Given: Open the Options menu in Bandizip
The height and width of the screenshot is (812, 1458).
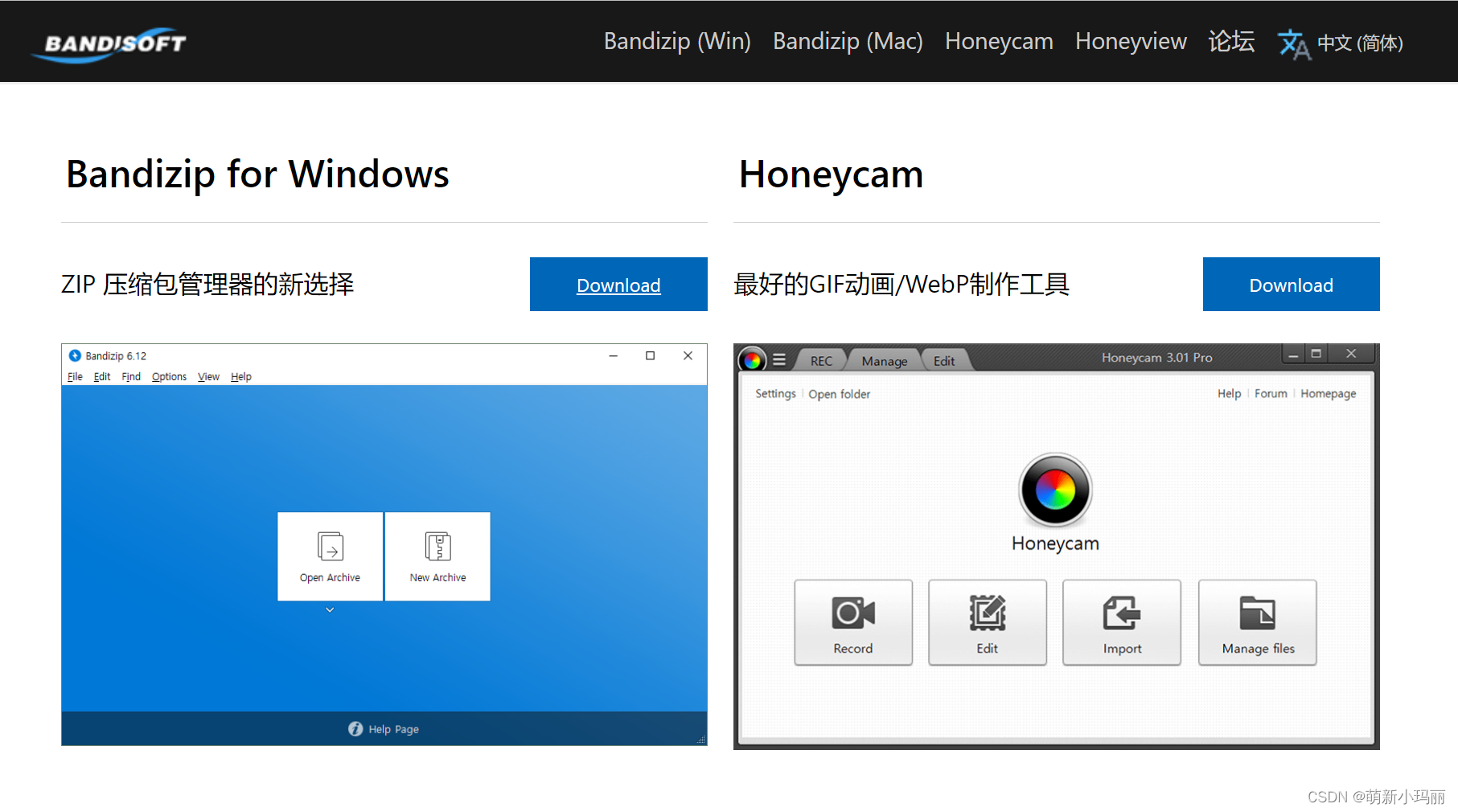Looking at the screenshot, I should click(169, 376).
